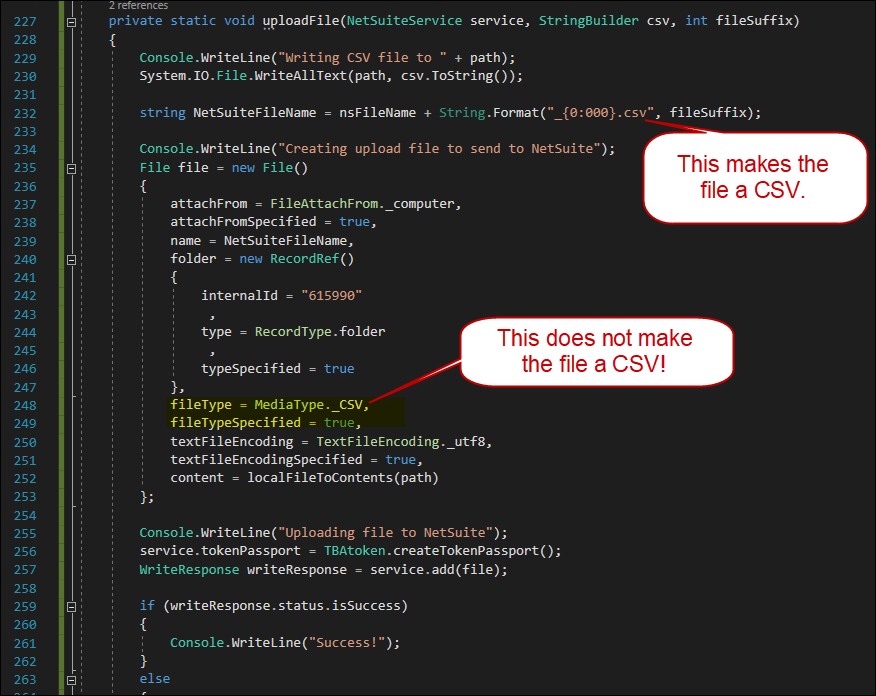Collapse the File initializer fold on line 235

pos(70,167)
